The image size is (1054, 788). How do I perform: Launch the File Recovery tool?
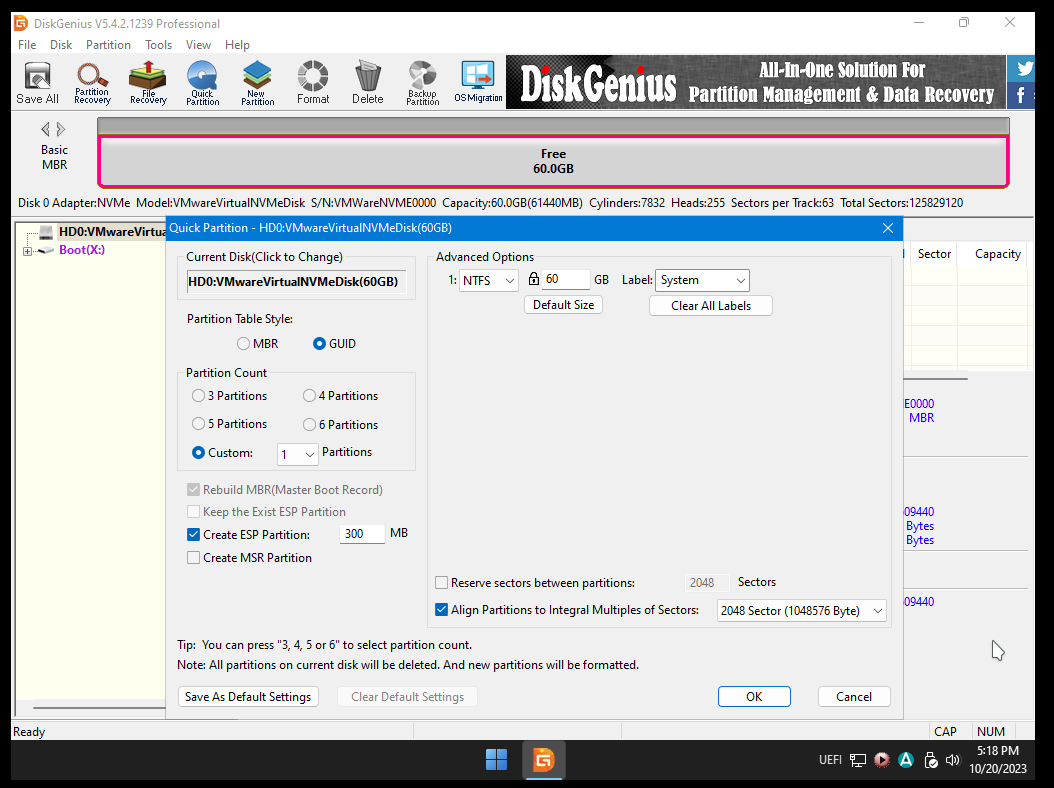coord(148,83)
